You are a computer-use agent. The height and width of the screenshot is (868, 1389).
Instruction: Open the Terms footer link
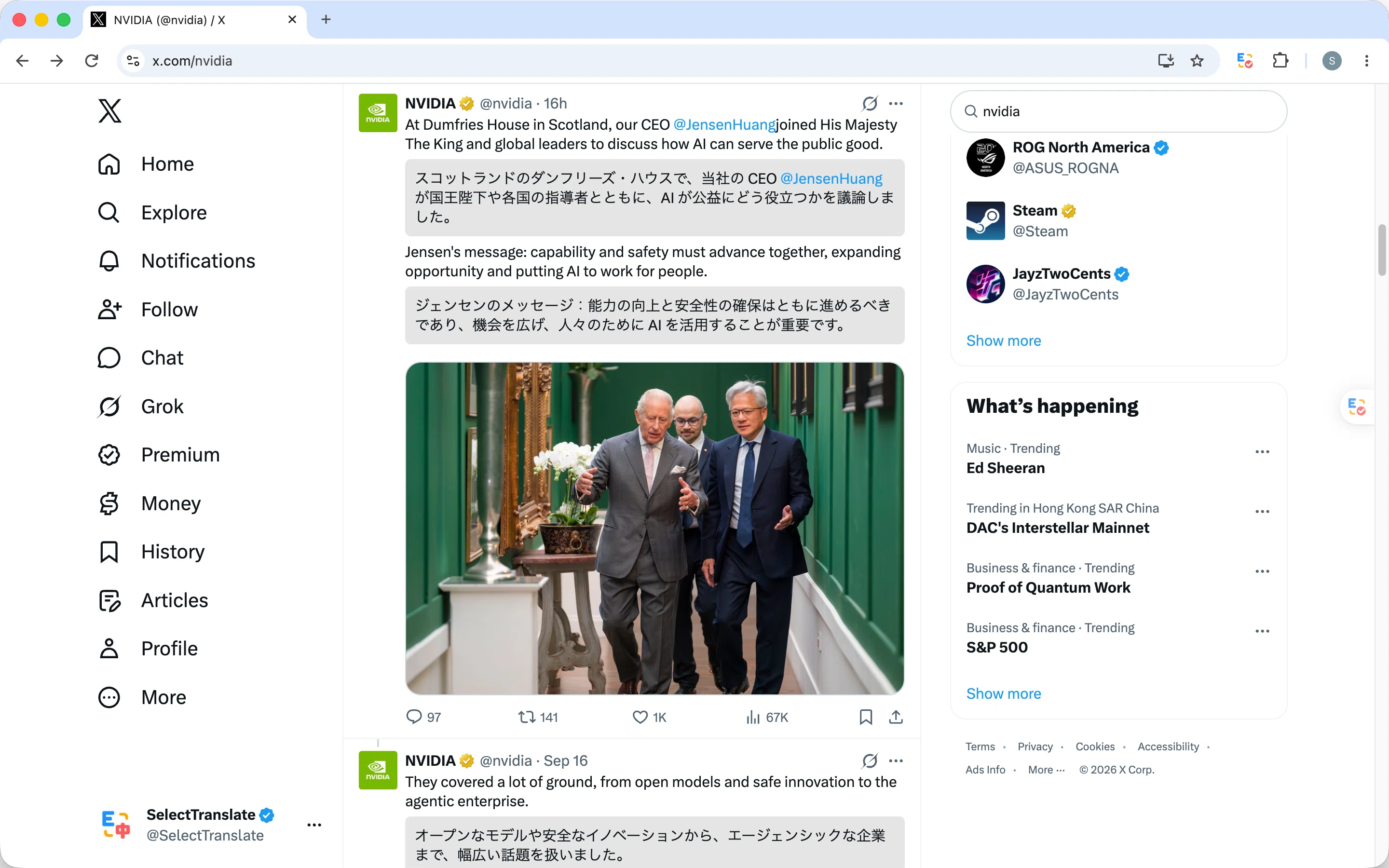pyautogui.click(x=980, y=746)
